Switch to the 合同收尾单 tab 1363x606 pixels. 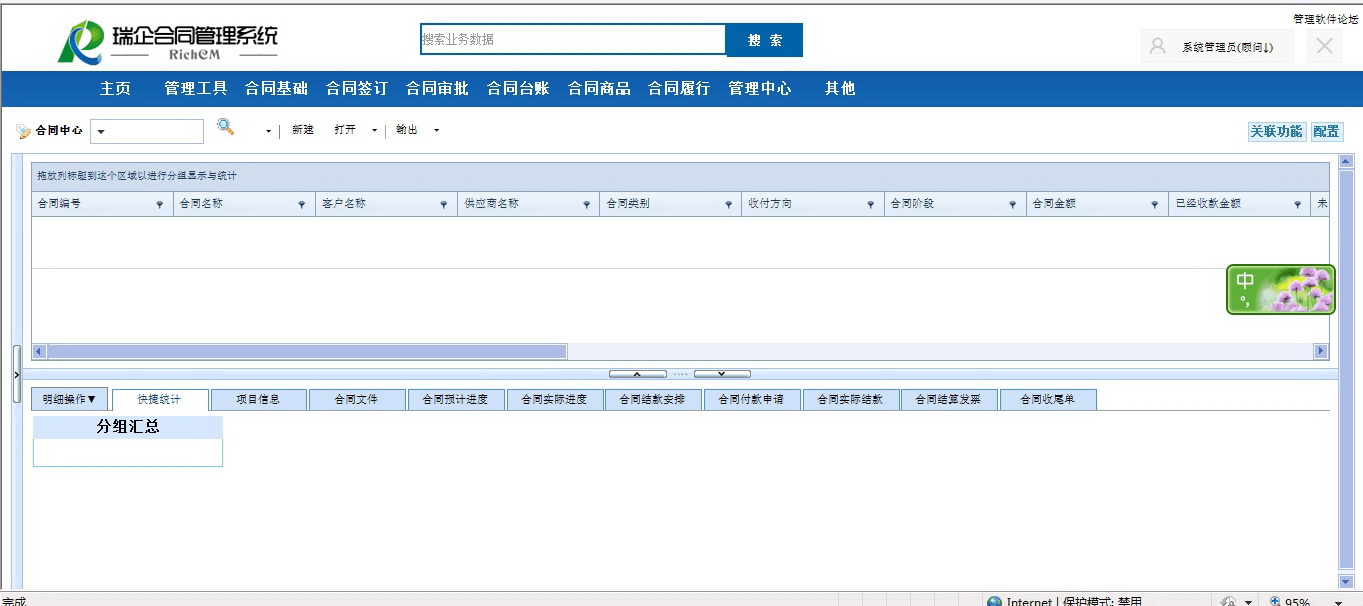[1048, 400]
